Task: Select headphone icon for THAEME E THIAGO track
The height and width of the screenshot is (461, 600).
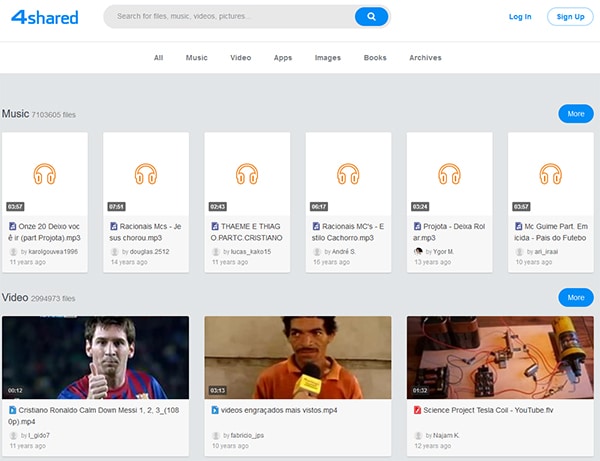Action: (x=247, y=174)
